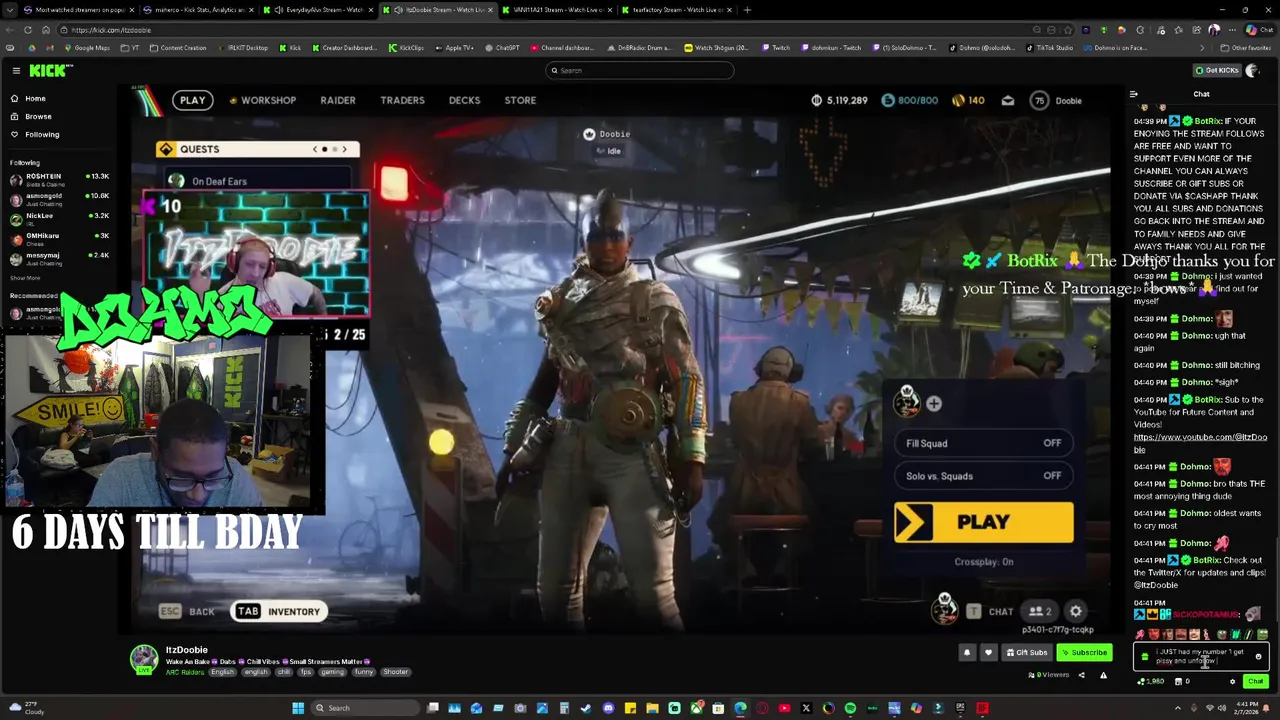Select the TRADERS tab
Screen dimensions: 1280x720
[402, 100]
